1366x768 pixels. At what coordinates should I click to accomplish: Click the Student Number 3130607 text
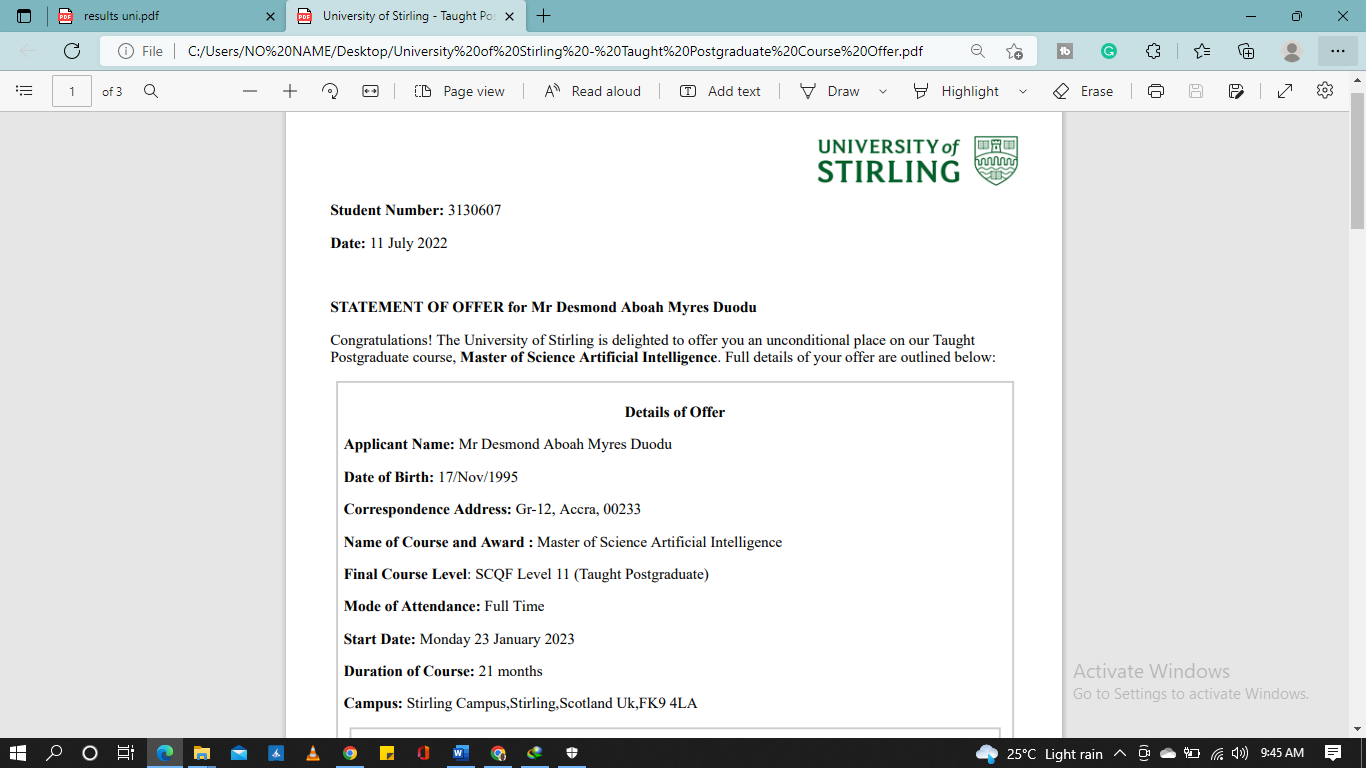[416, 210]
